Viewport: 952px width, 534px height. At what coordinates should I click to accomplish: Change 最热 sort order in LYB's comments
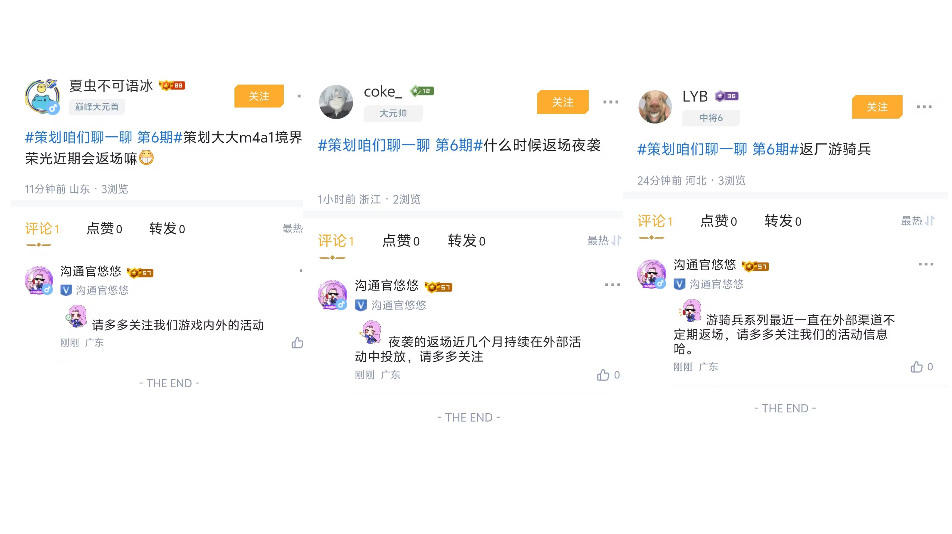click(917, 221)
